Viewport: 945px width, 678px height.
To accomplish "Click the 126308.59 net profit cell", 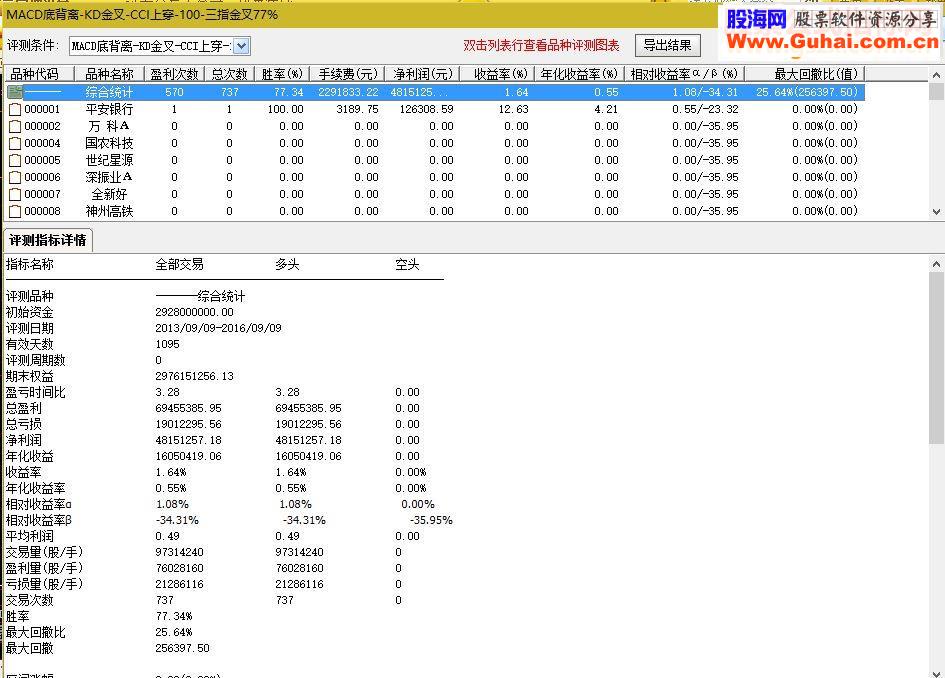I will [427, 110].
